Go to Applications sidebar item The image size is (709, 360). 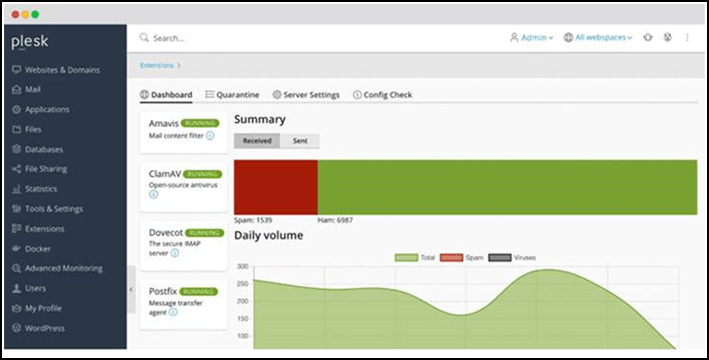(41, 109)
